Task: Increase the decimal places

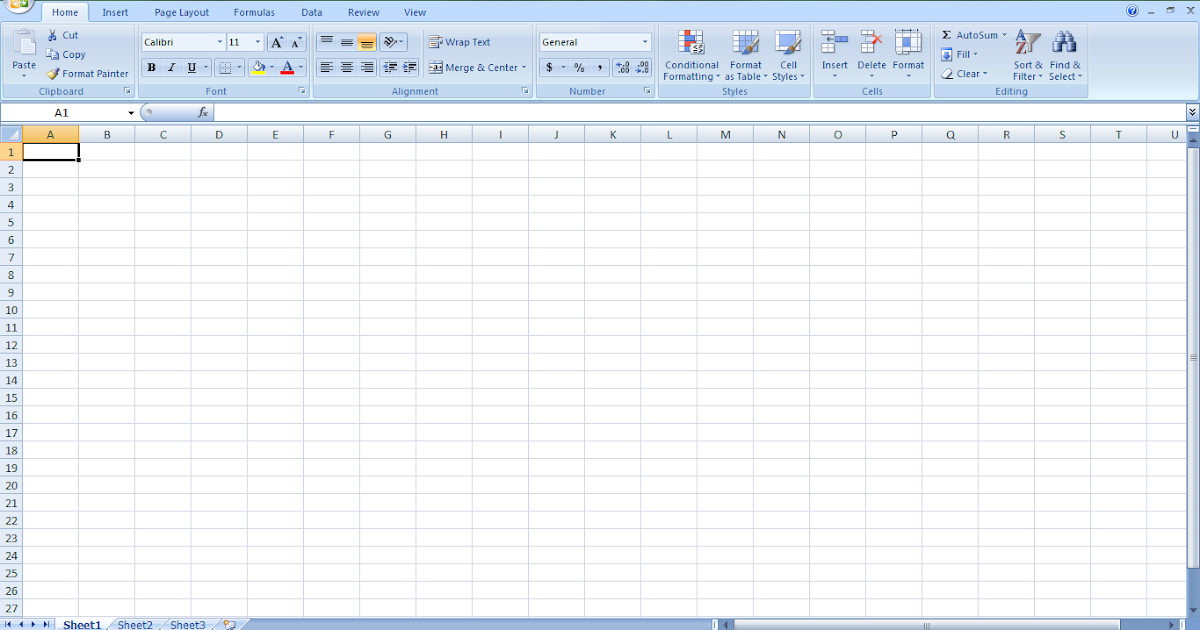Action: [621, 67]
